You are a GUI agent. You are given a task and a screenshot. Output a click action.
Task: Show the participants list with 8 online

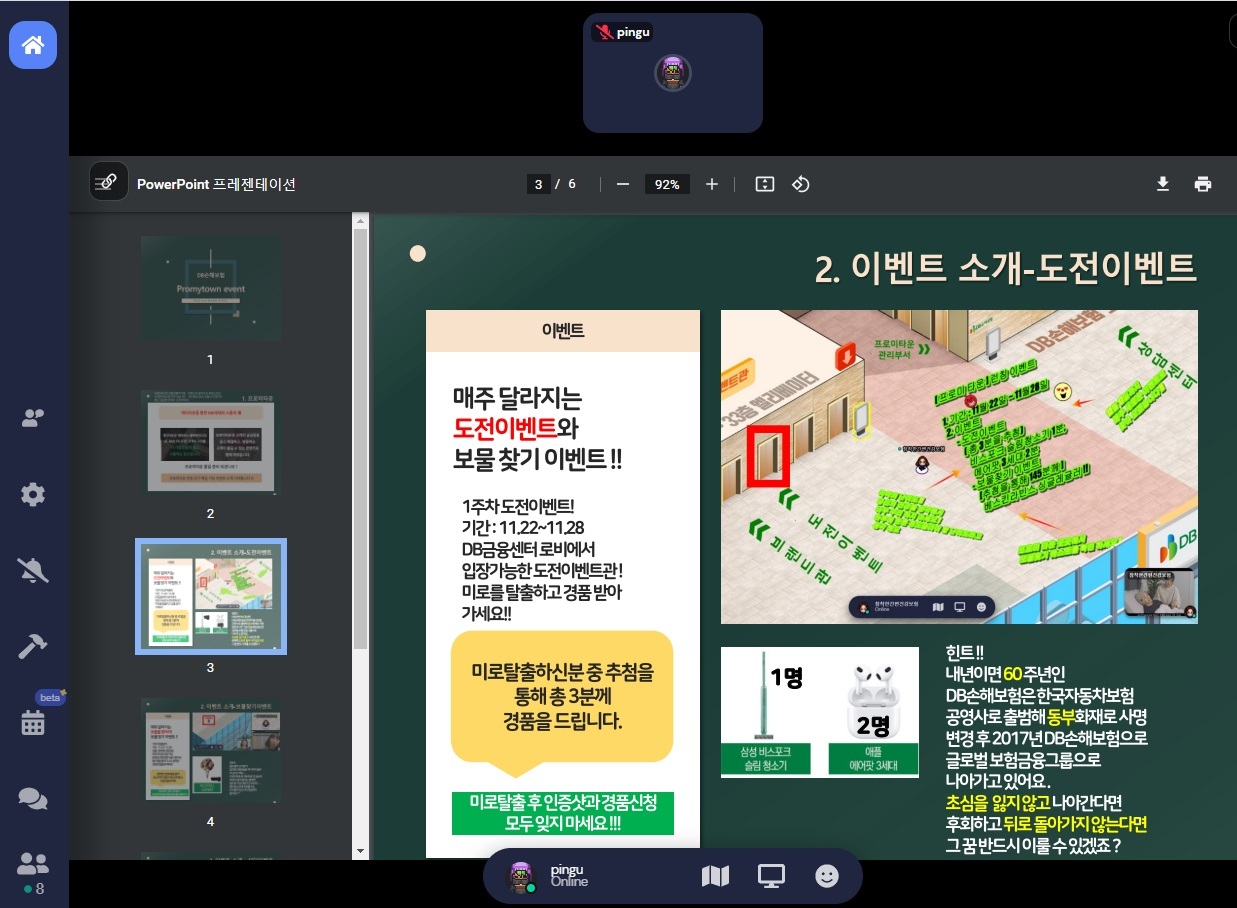click(33, 871)
